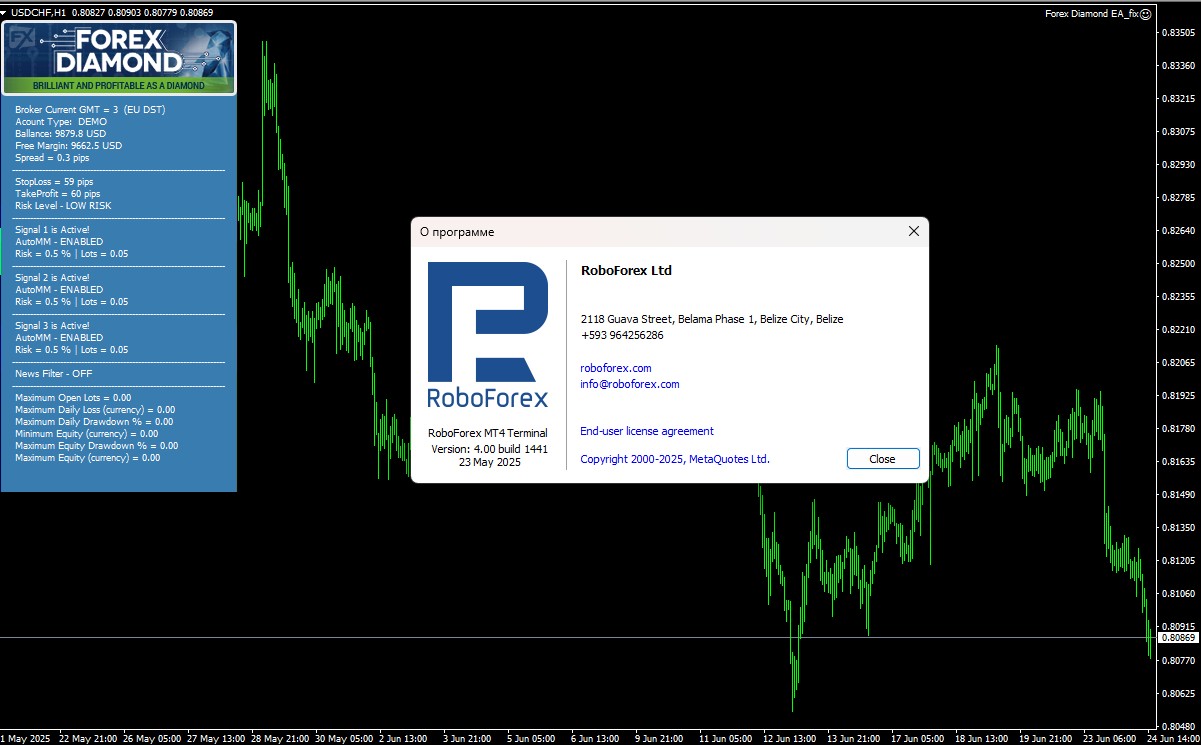Click the 'Signal 2 is Active!' line

click(52, 277)
